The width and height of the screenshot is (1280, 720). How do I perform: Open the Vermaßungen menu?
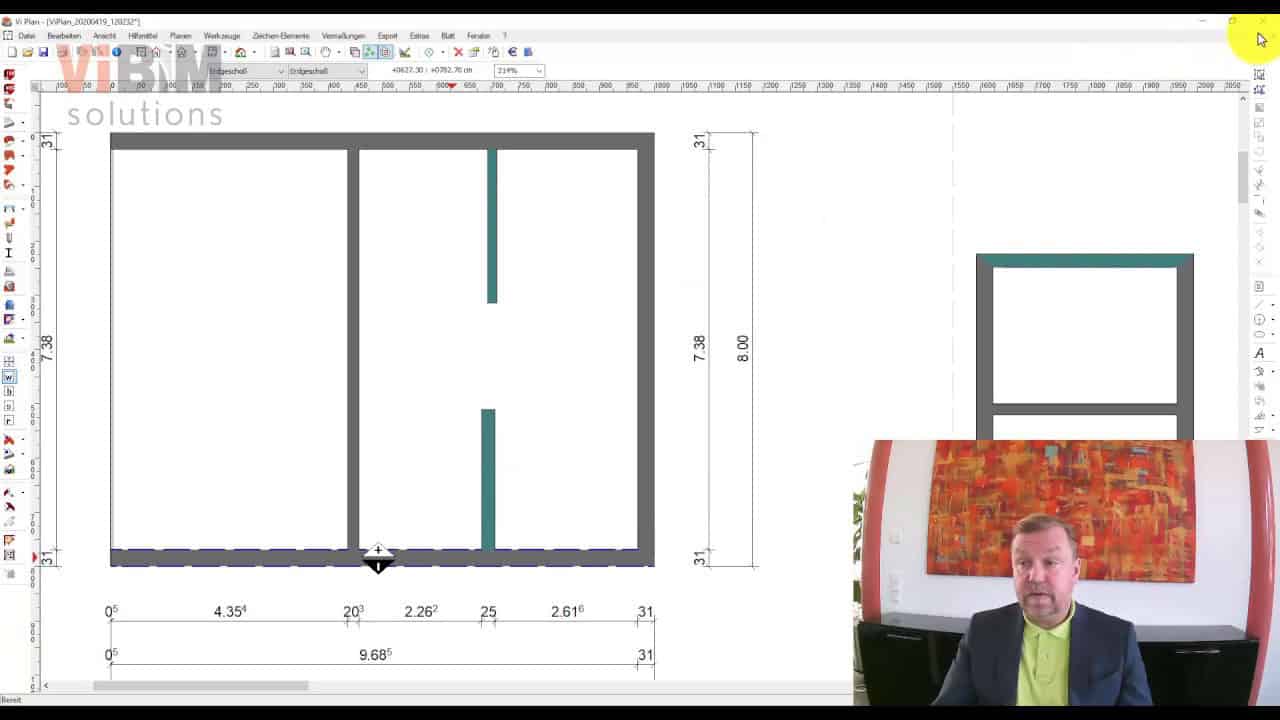tap(343, 36)
